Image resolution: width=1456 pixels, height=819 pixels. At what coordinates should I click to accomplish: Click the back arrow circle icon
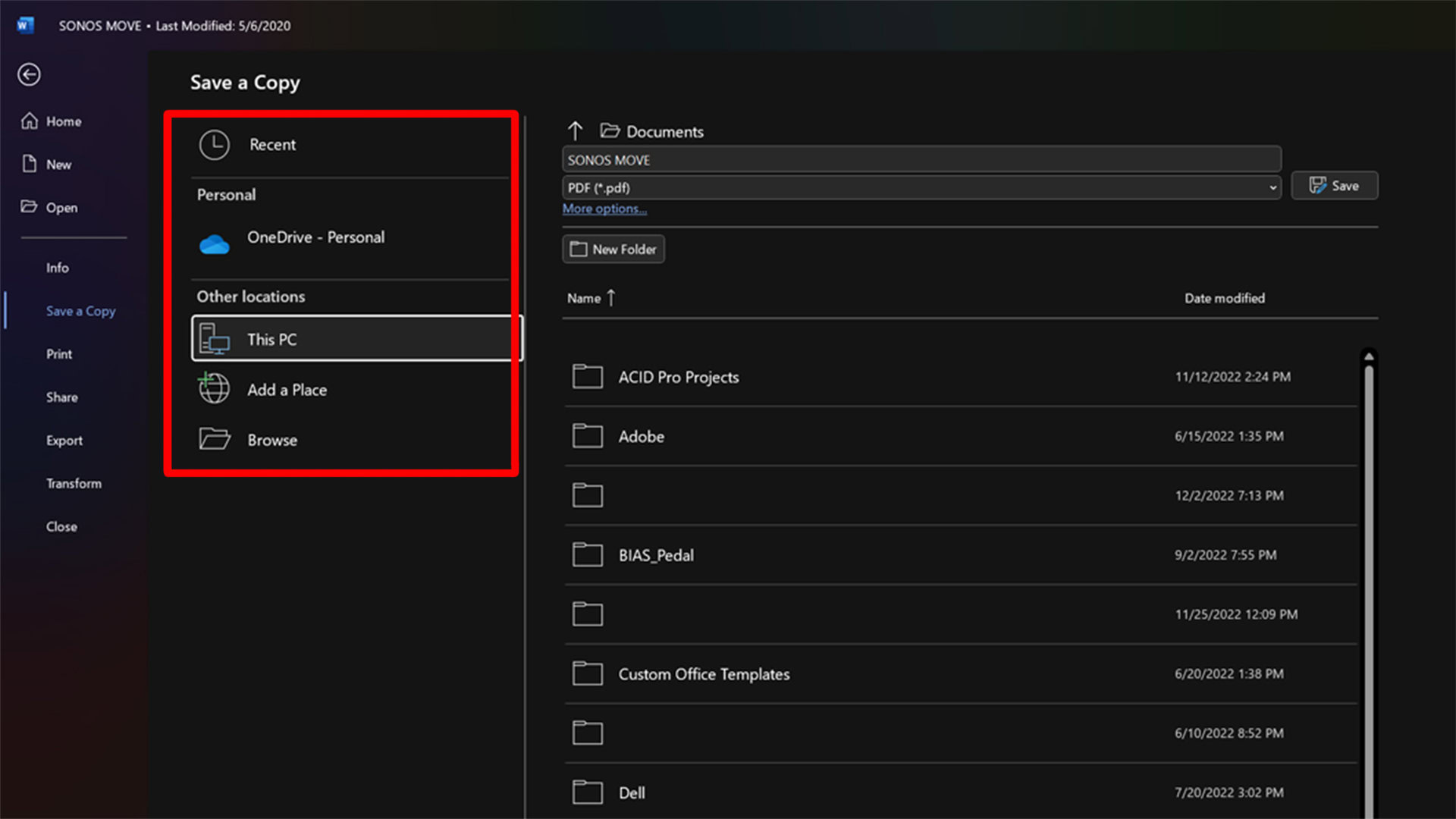click(29, 74)
